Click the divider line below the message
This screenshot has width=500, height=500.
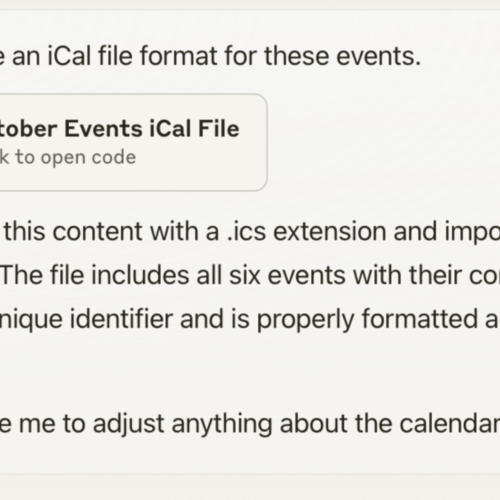click(x=250, y=474)
